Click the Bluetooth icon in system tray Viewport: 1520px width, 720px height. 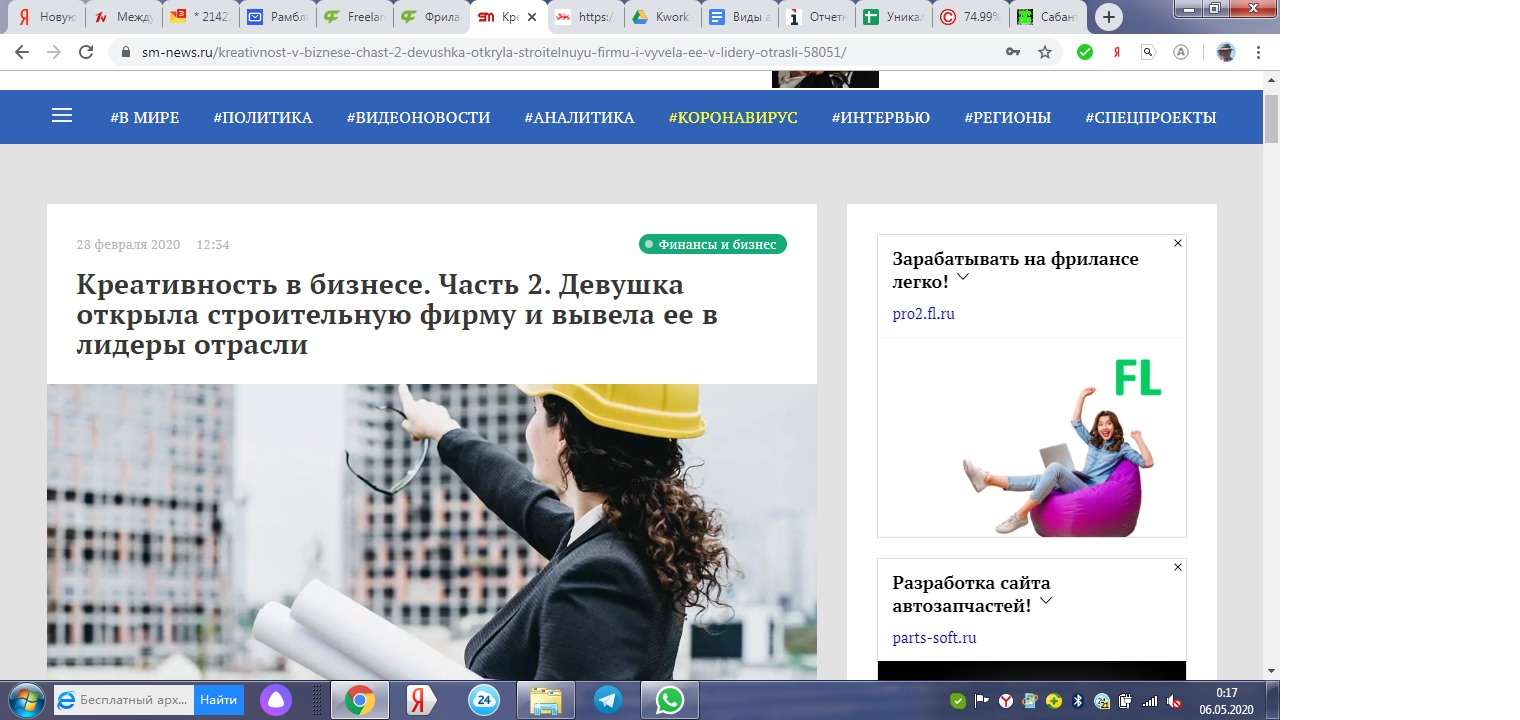[1078, 701]
